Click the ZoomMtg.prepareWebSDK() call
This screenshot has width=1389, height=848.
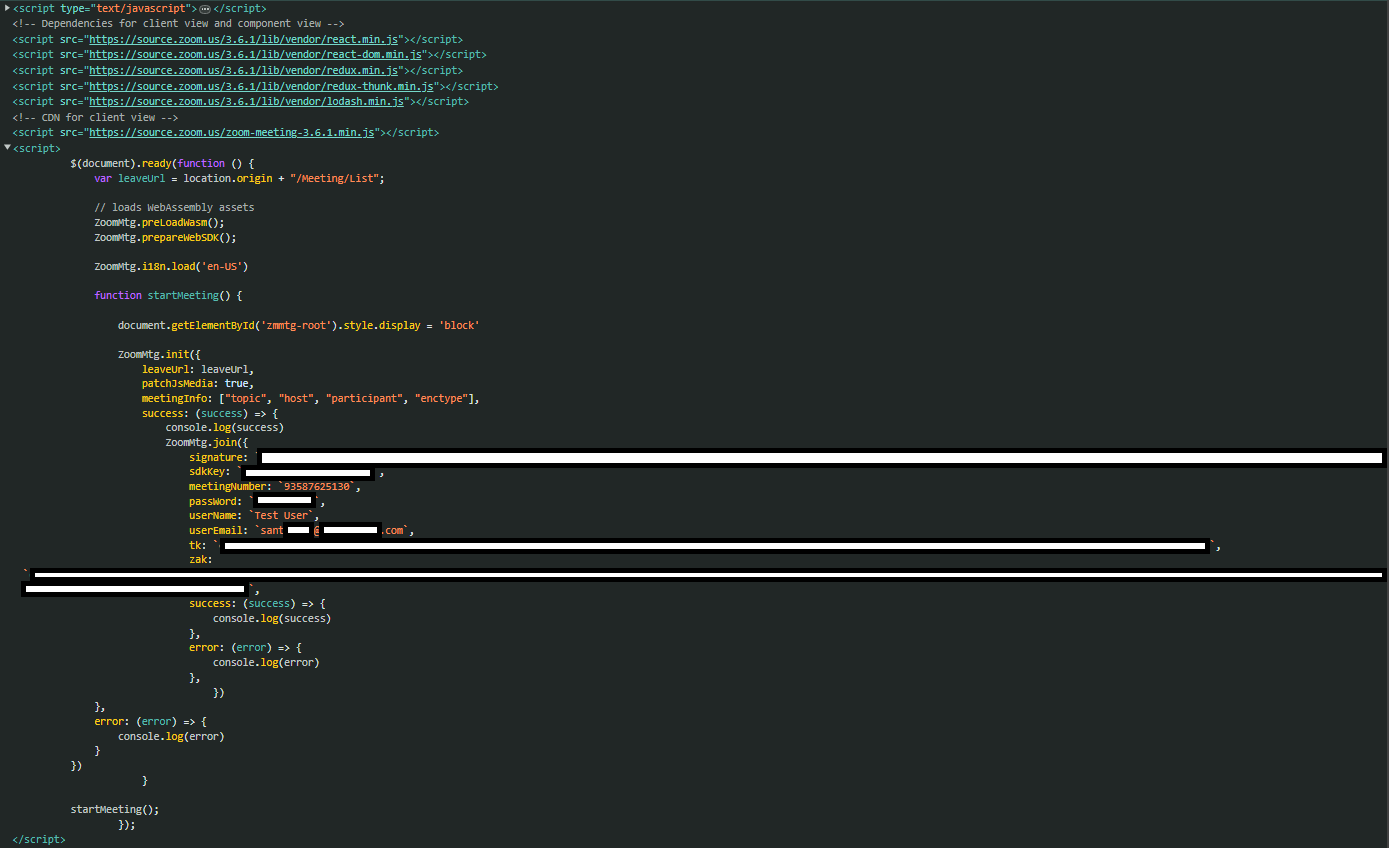point(165,238)
